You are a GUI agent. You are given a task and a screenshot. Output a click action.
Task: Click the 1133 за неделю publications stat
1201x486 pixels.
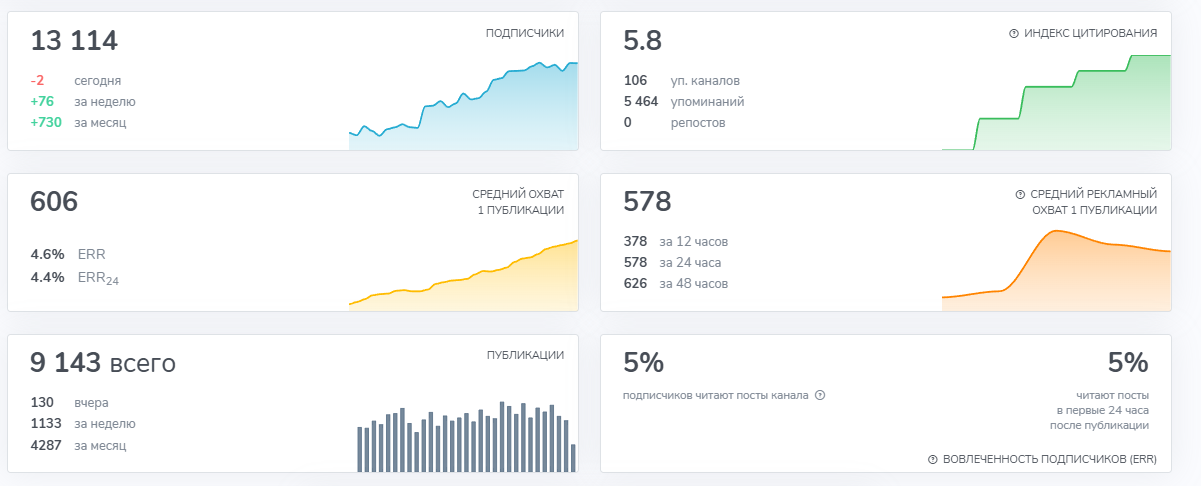[82, 423]
